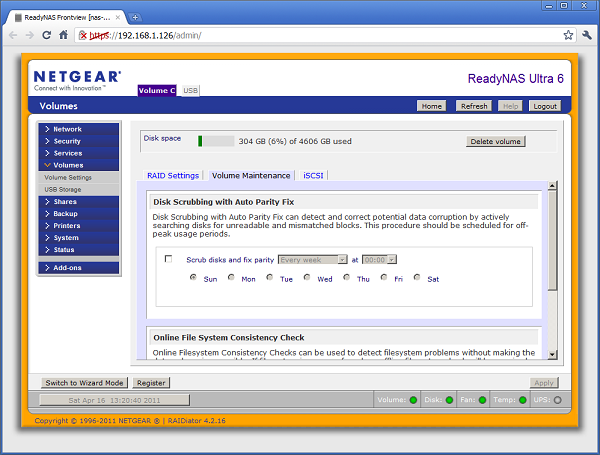
Task: Open Chrome wrench settings menu
Action: tap(587, 35)
